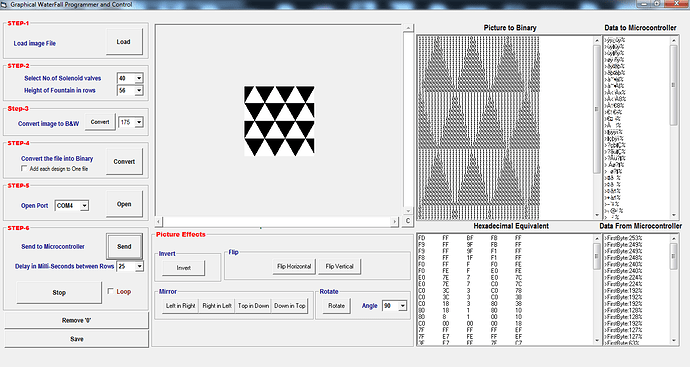Click Data From Microcontroller scrollbar thumb

(x=674, y=256)
